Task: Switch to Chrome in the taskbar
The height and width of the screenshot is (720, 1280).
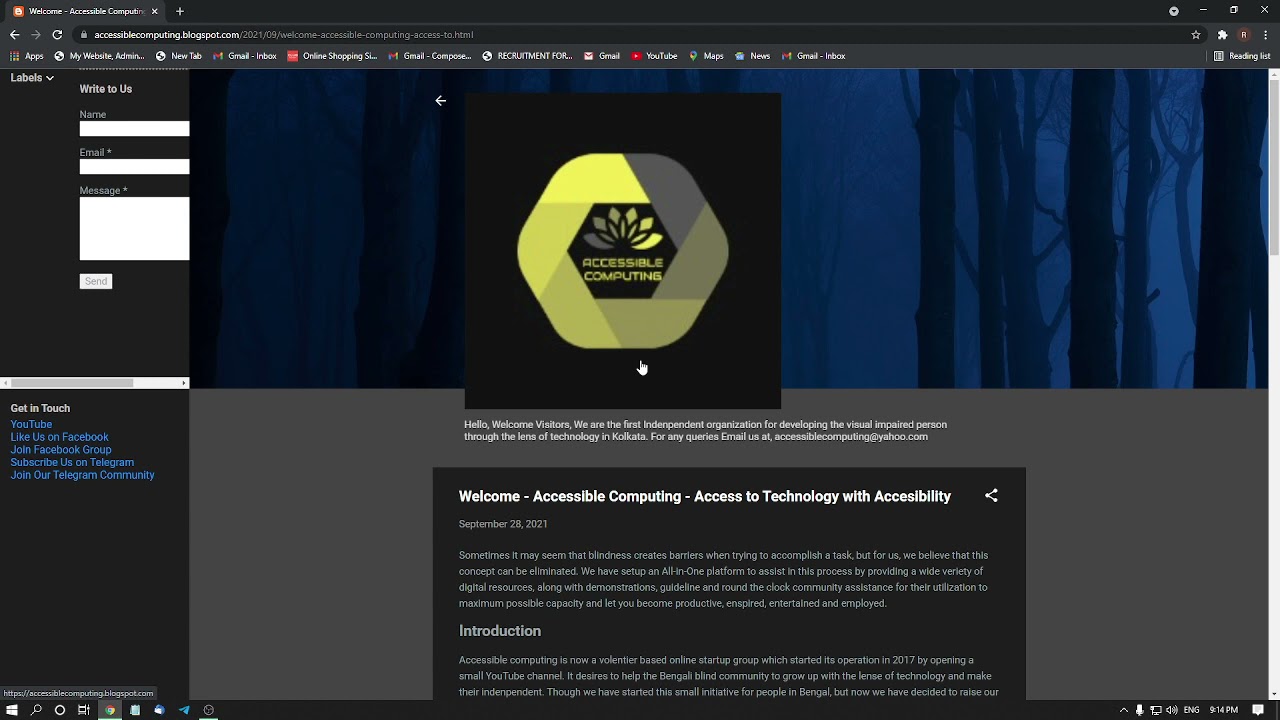Action: 110,710
